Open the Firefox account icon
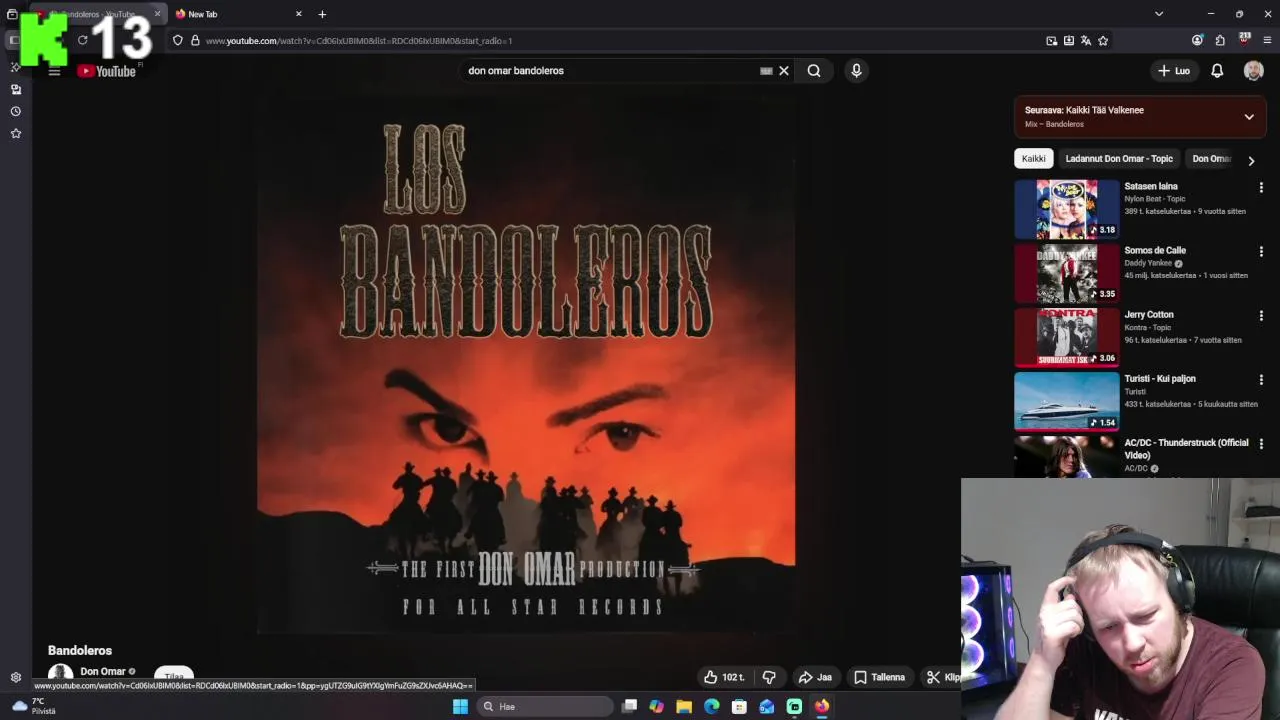Image resolution: width=1280 pixels, height=720 pixels. pos(1197,41)
